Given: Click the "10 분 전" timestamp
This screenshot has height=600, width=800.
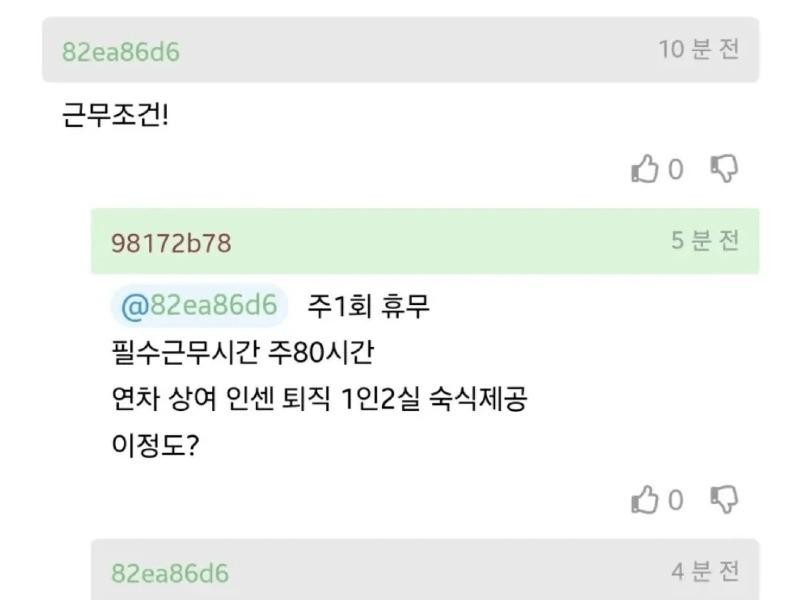Looking at the screenshot, I should click(x=698, y=50).
